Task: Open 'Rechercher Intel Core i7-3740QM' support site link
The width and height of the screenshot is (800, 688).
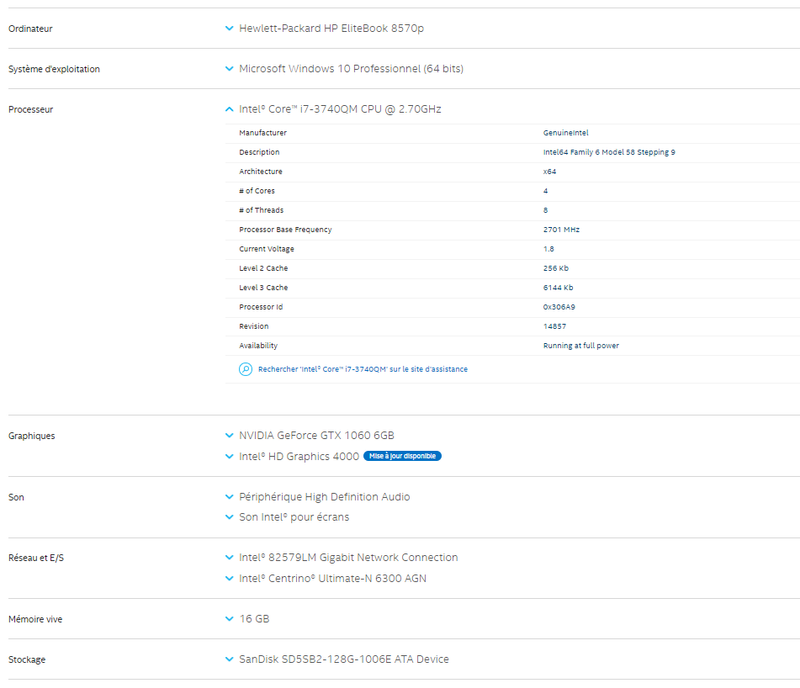Action: click(363, 369)
